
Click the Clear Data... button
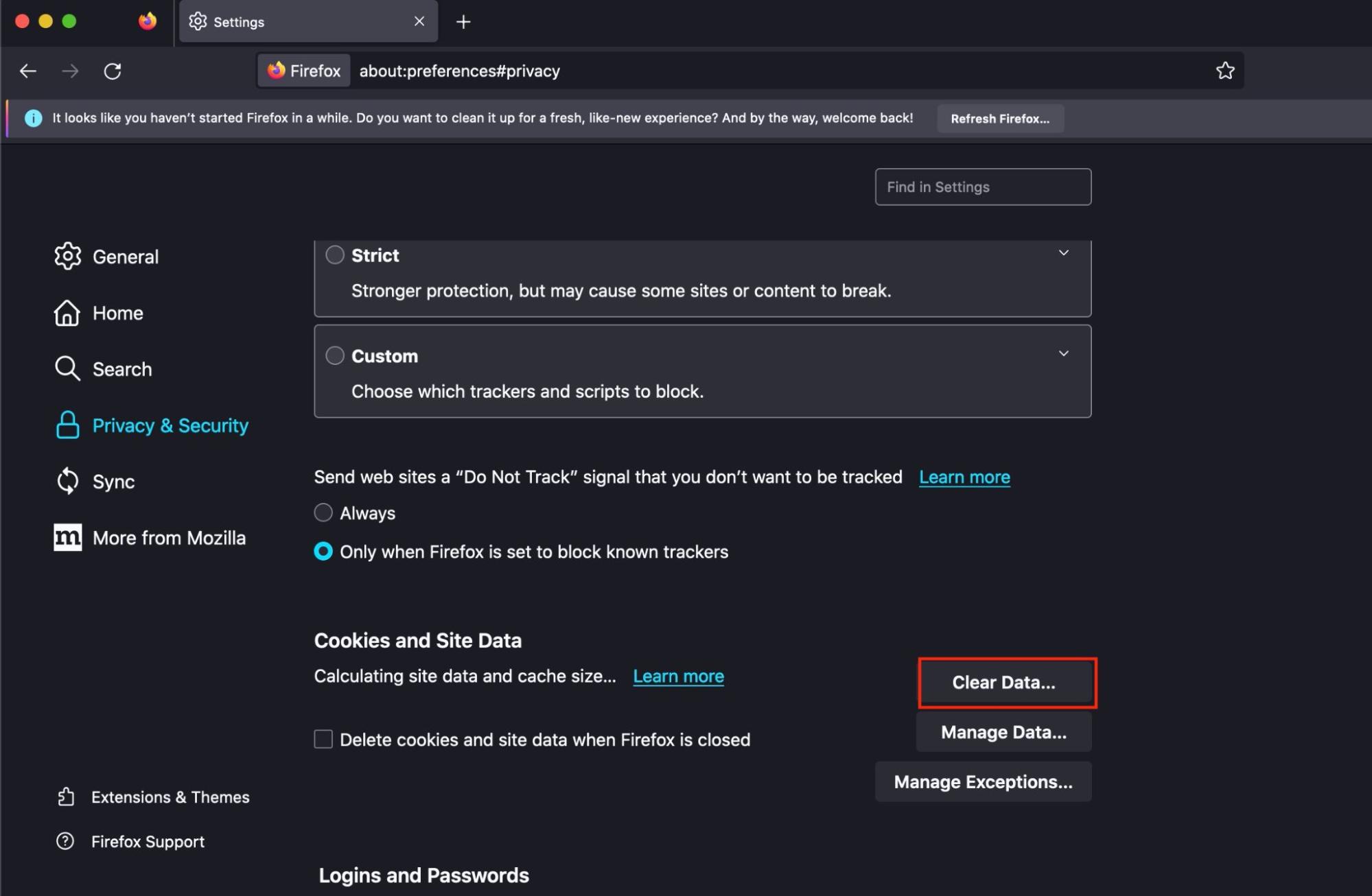tap(1004, 682)
